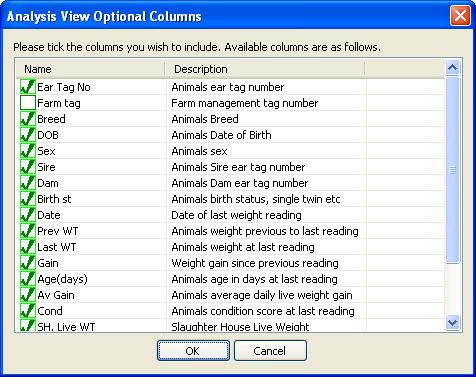The image size is (476, 377).
Task: Uncheck the Prev WT column
Action: coord(28,231)
